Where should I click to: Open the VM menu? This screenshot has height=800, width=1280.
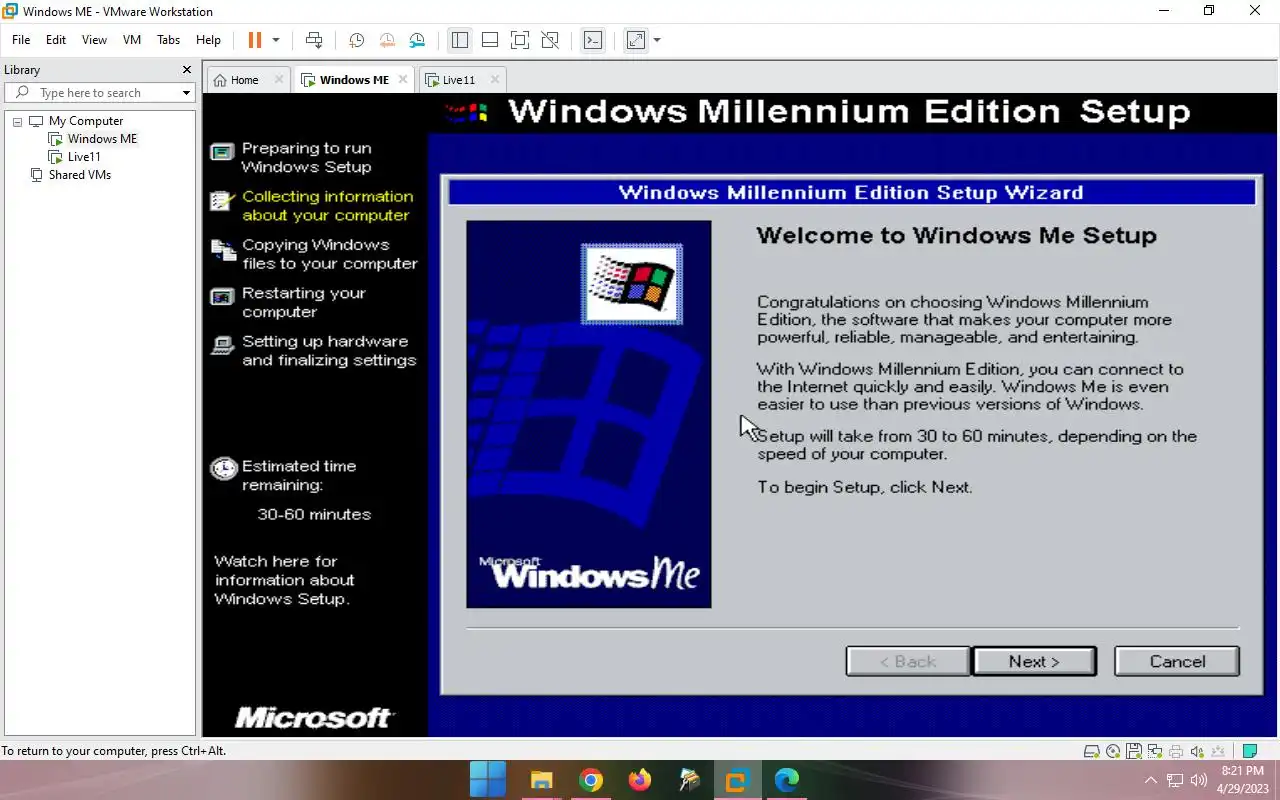pyautogui.click(x=132, y=40)
